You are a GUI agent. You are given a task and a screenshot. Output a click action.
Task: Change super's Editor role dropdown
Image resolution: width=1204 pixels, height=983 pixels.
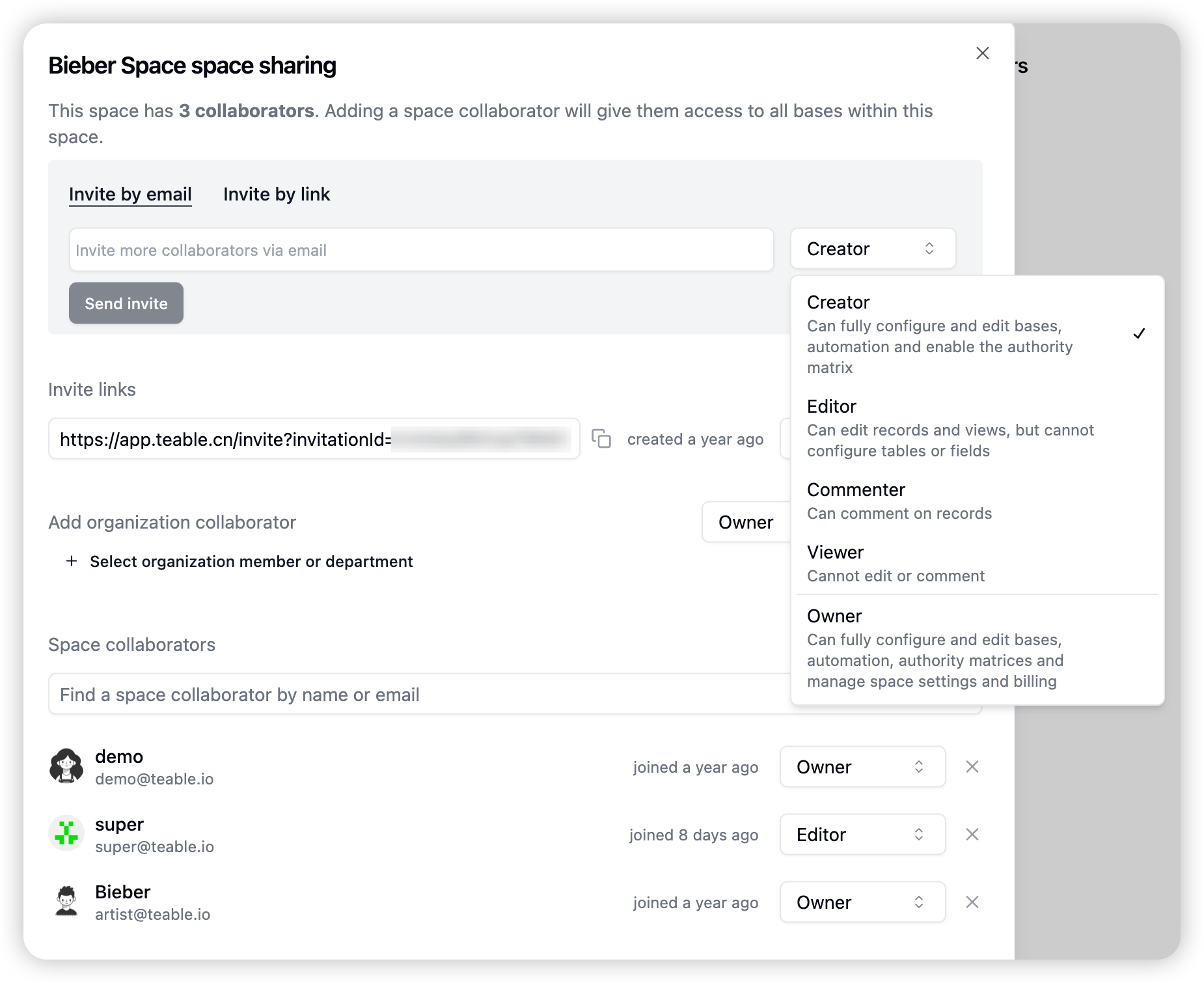(862, 835)
